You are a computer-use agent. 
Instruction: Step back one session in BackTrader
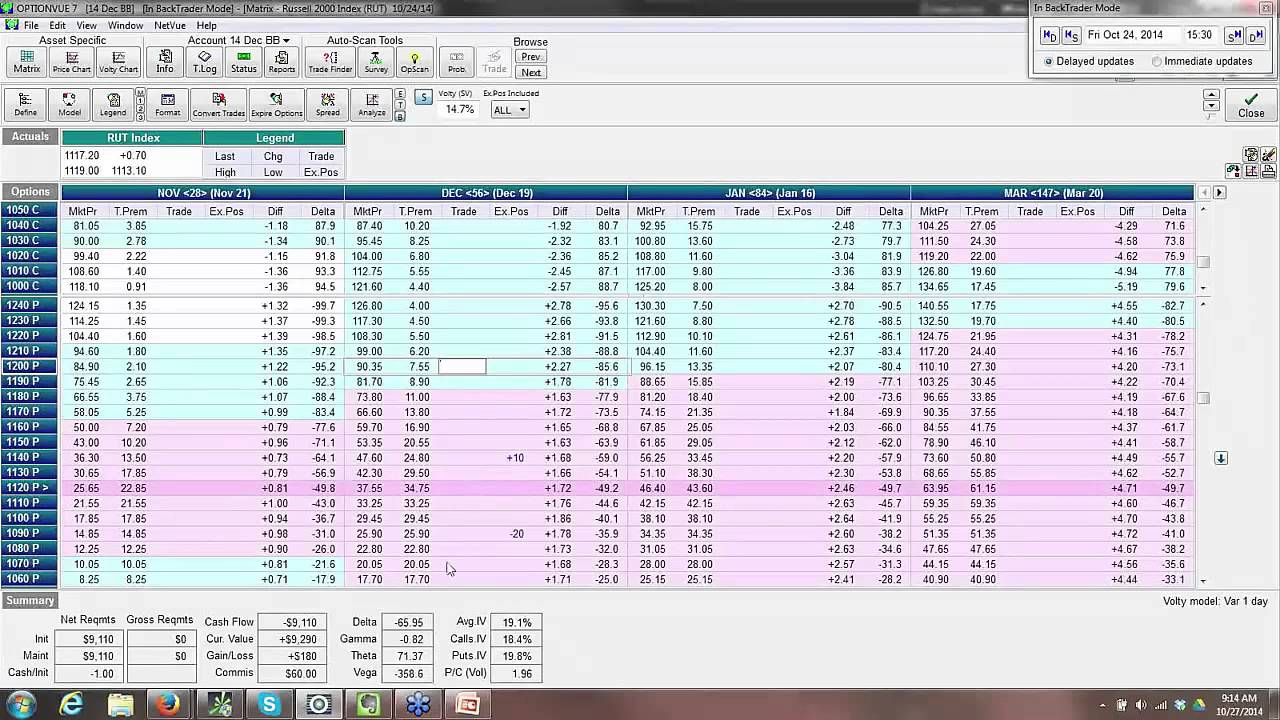click(1071, 35)
